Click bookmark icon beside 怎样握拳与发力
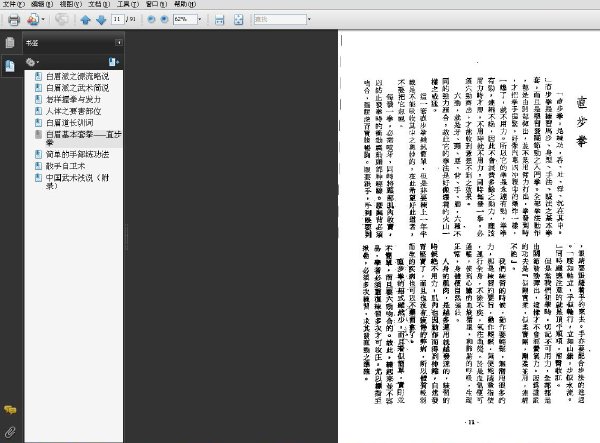 (38, 99)
